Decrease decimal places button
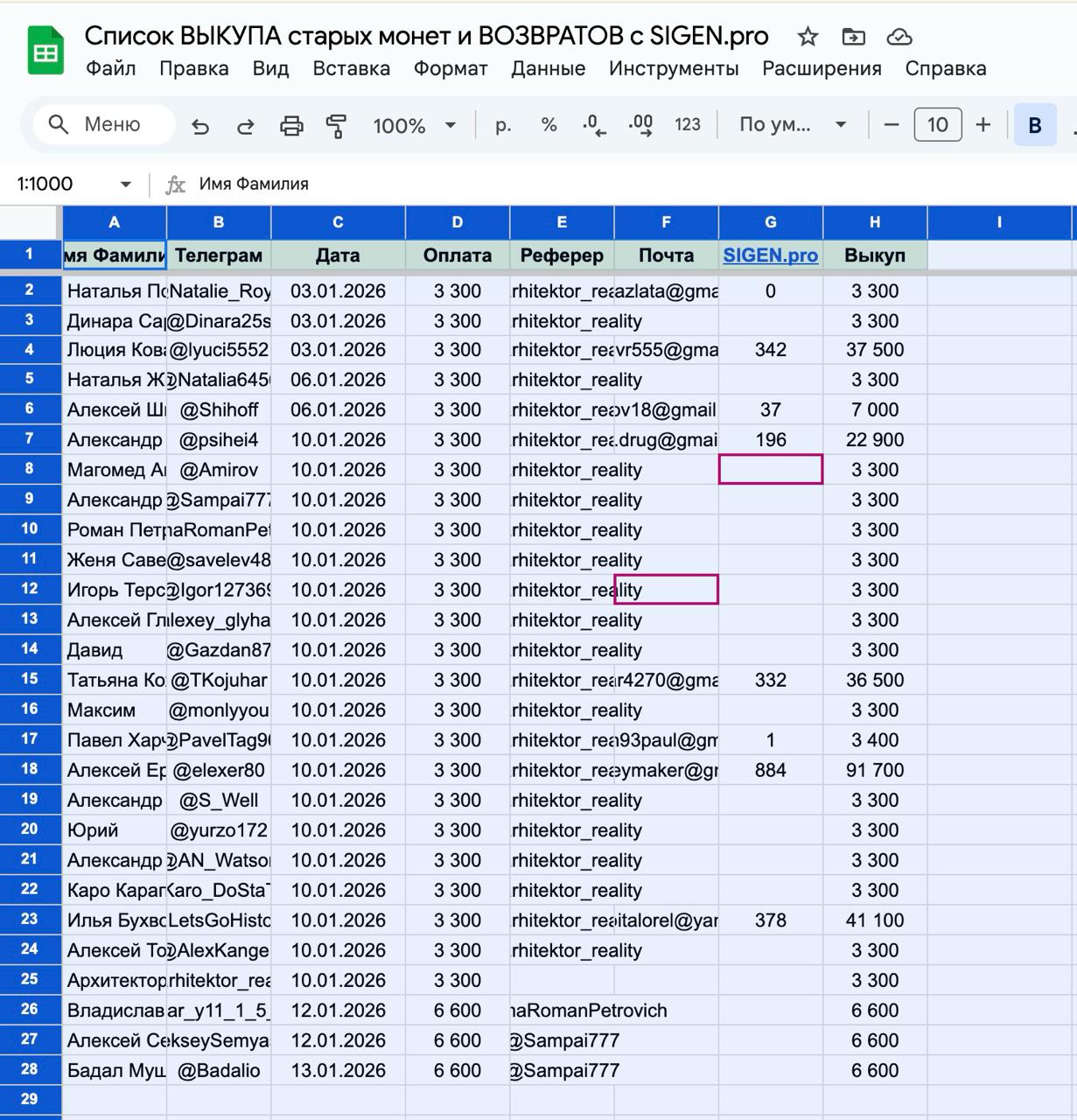 [x=594, y=125]
